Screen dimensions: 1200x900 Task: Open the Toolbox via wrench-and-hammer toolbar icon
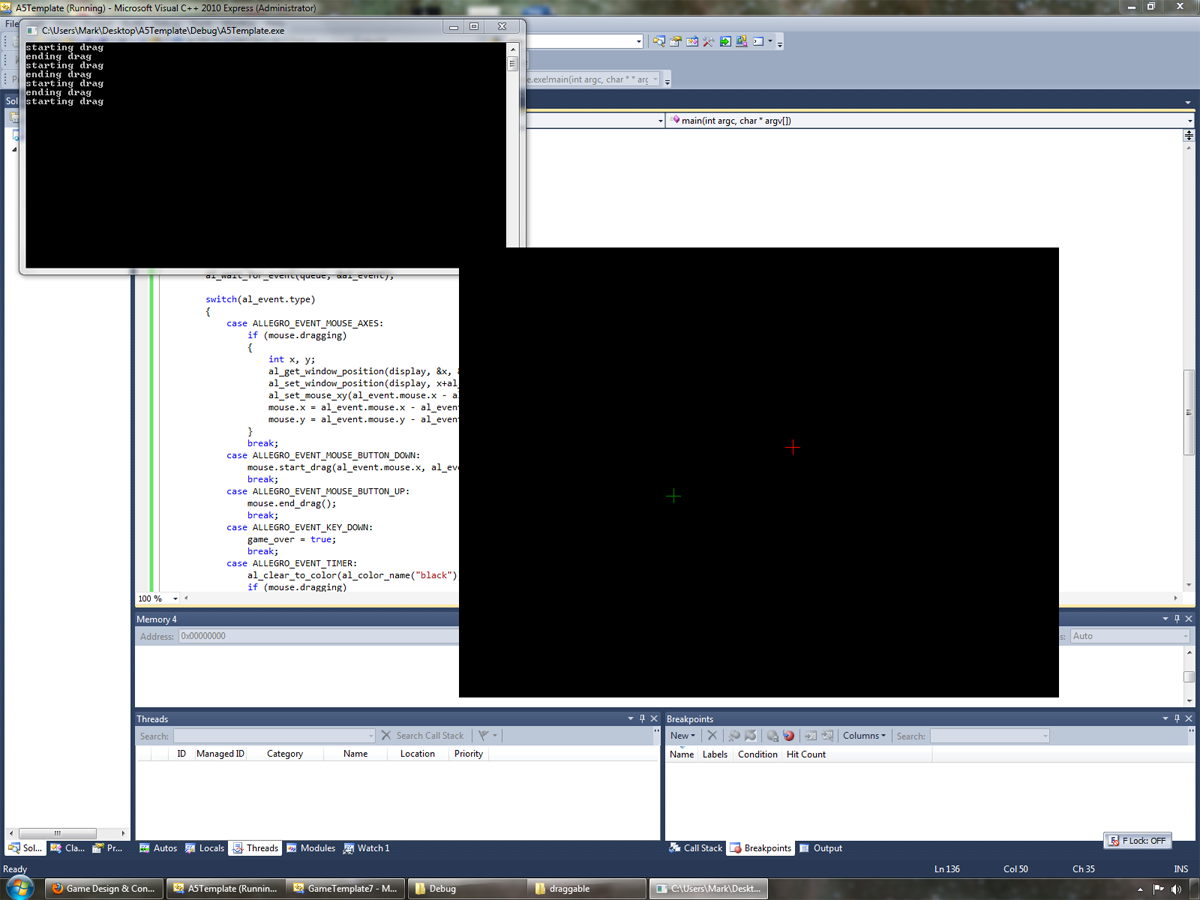coord(708,41)
